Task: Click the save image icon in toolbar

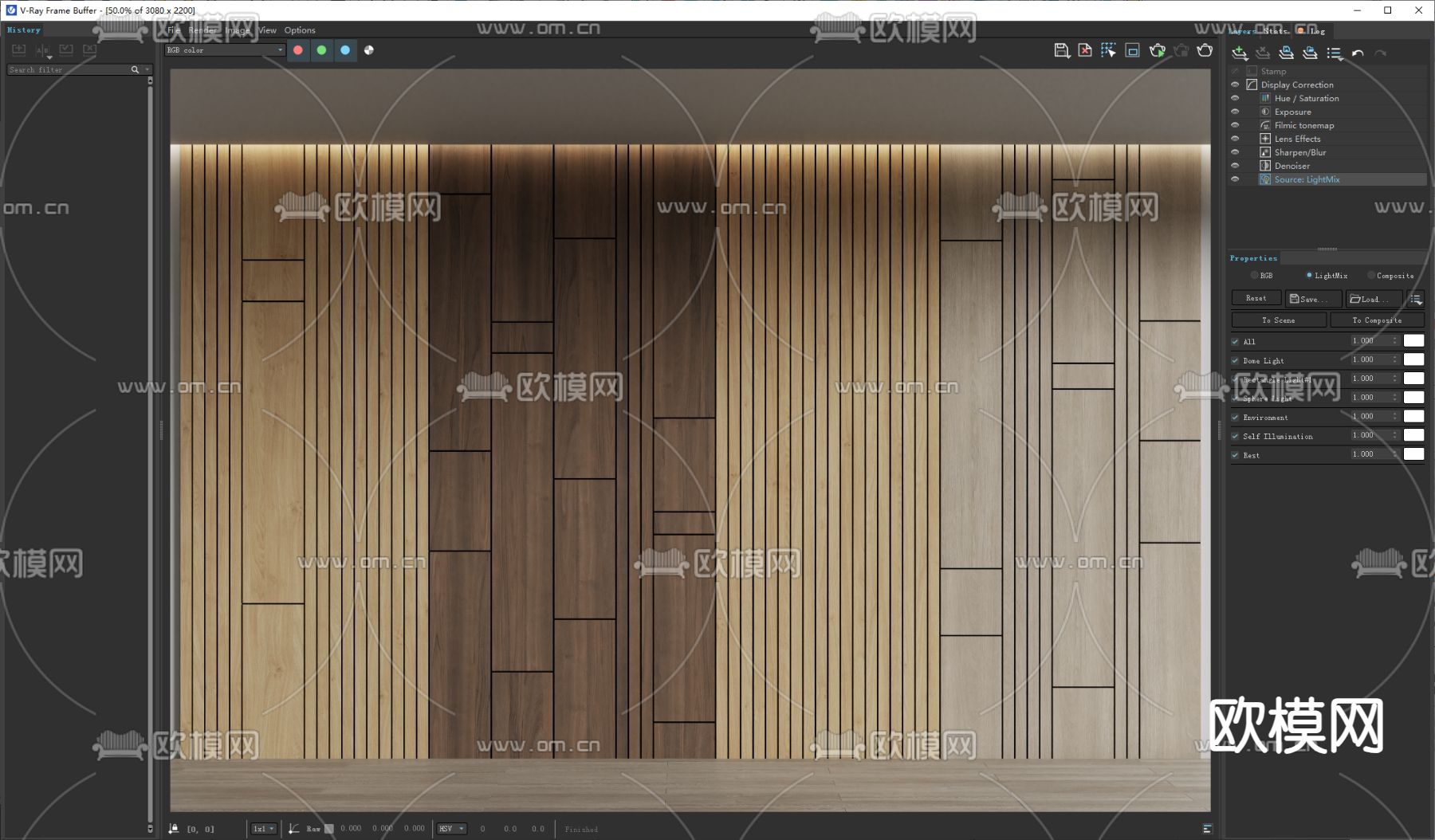Action: 1061,50
